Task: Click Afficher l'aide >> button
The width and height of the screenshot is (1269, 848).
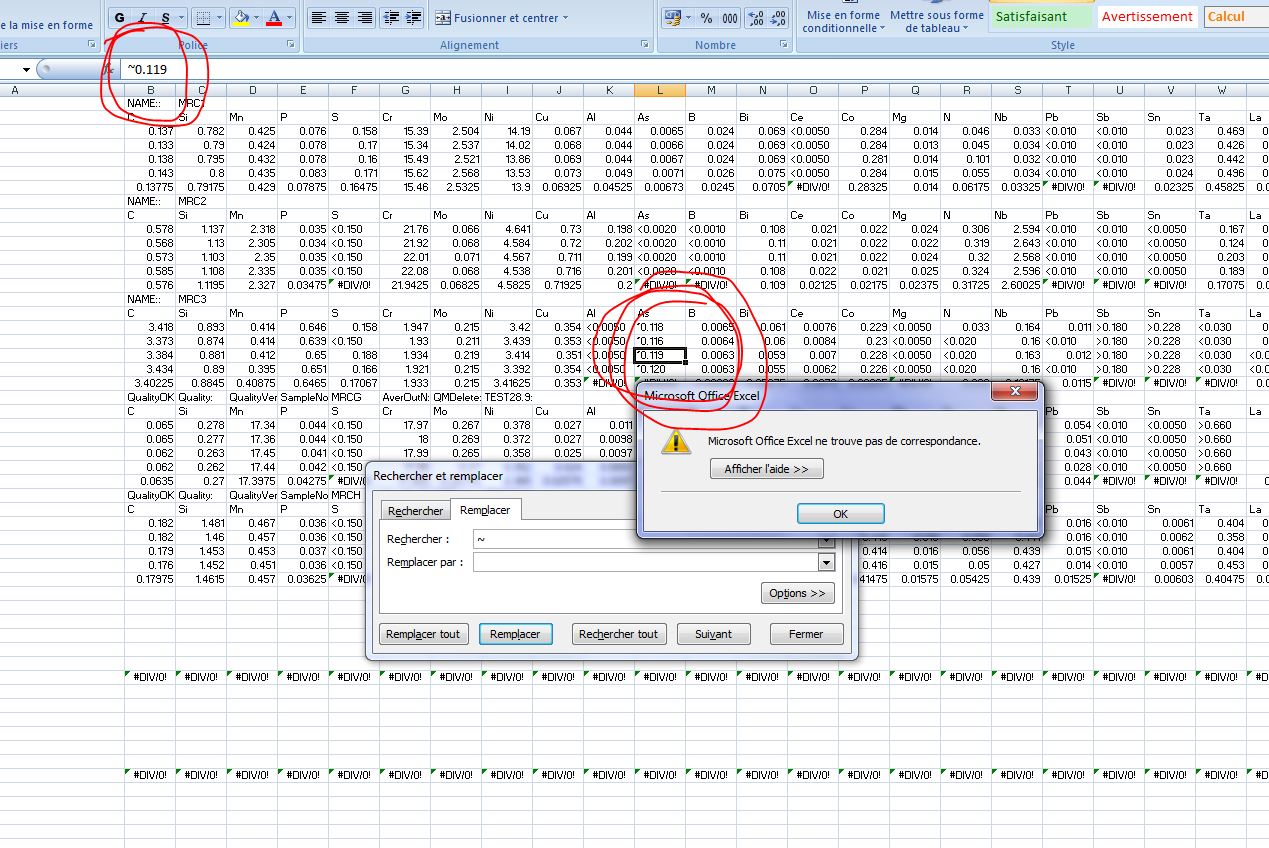Action: [x=766, y=469]
